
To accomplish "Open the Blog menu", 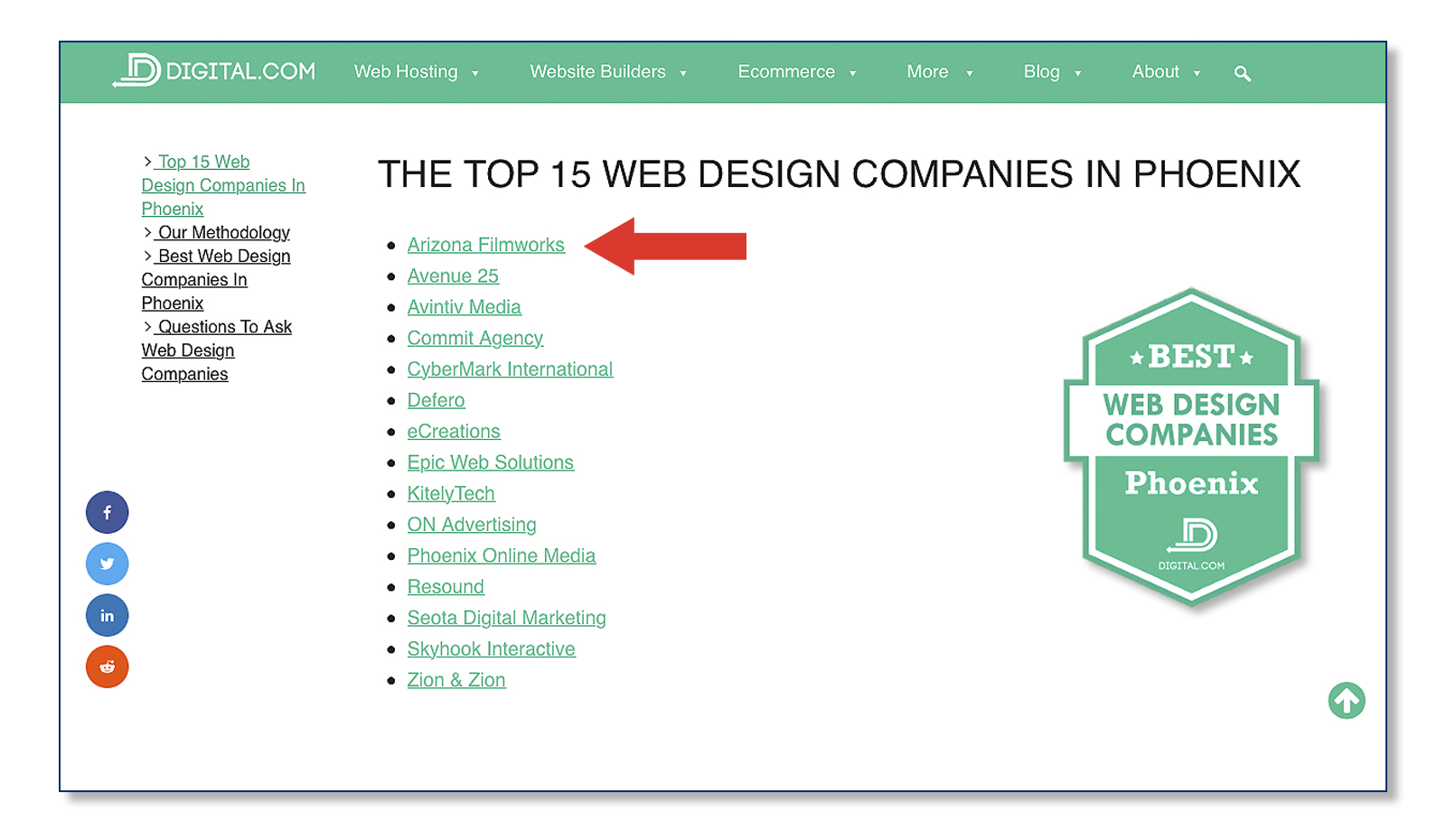I will [1051, 72].
